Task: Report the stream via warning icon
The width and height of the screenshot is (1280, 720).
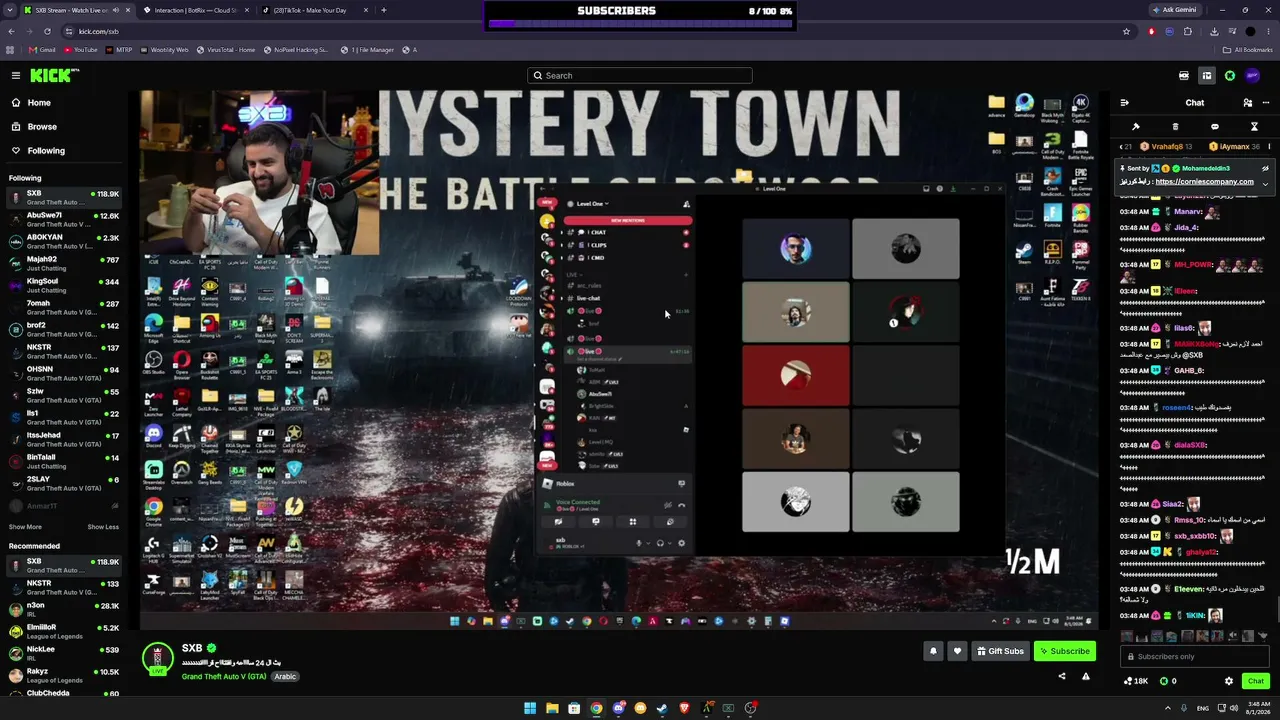Action: pos(1086,676)
